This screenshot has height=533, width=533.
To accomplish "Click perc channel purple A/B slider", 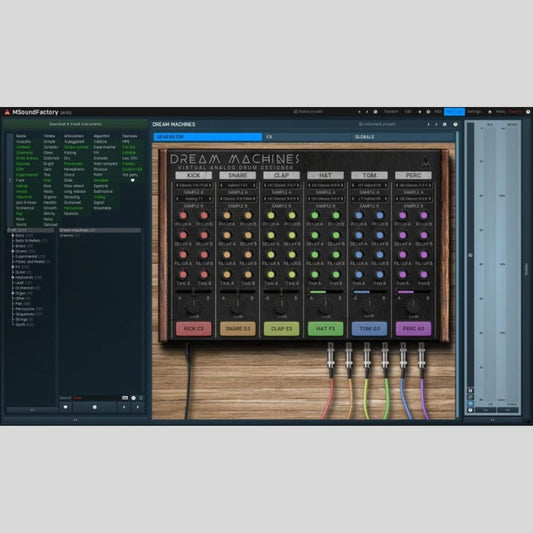I will [x=413, y=292].
